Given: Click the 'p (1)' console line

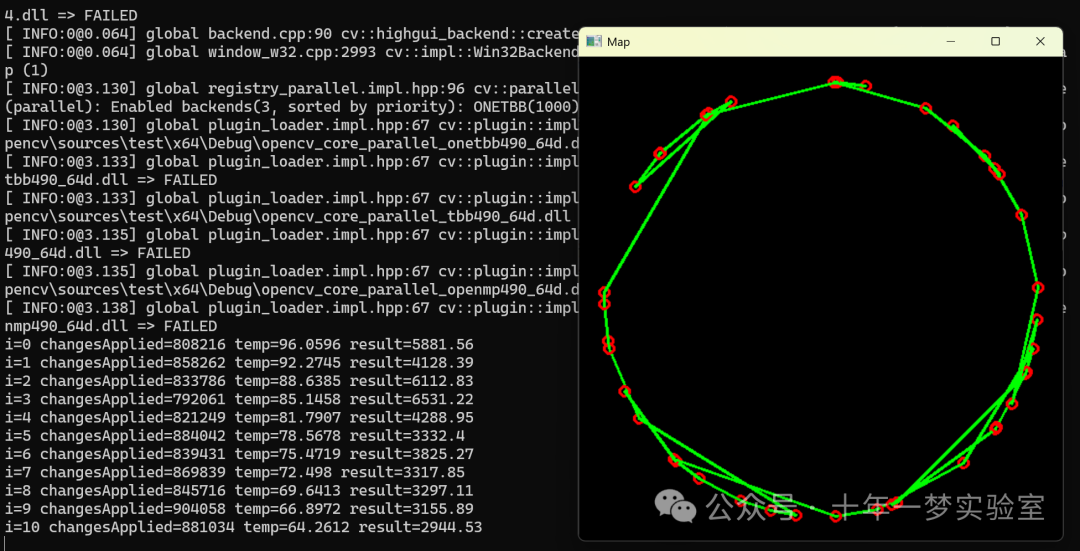Looking at the screenshot, I should point(27,70).
